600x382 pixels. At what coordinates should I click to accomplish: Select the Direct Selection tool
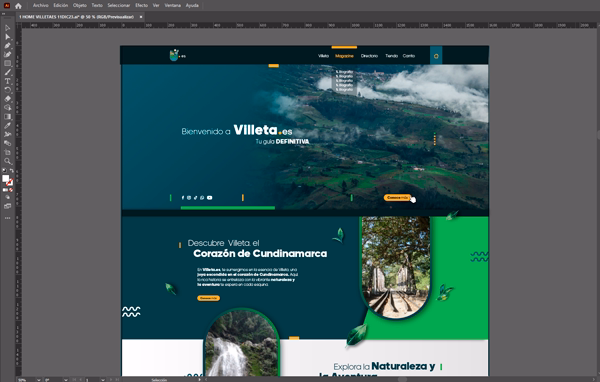(7, 37)
